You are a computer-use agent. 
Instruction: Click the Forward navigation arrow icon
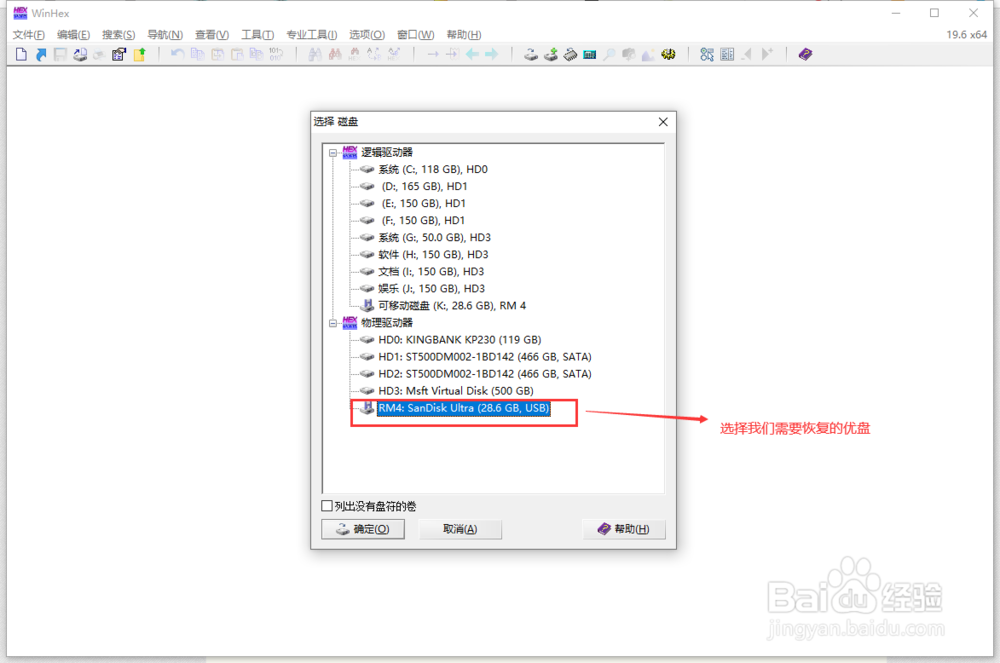tap(491, 54)
